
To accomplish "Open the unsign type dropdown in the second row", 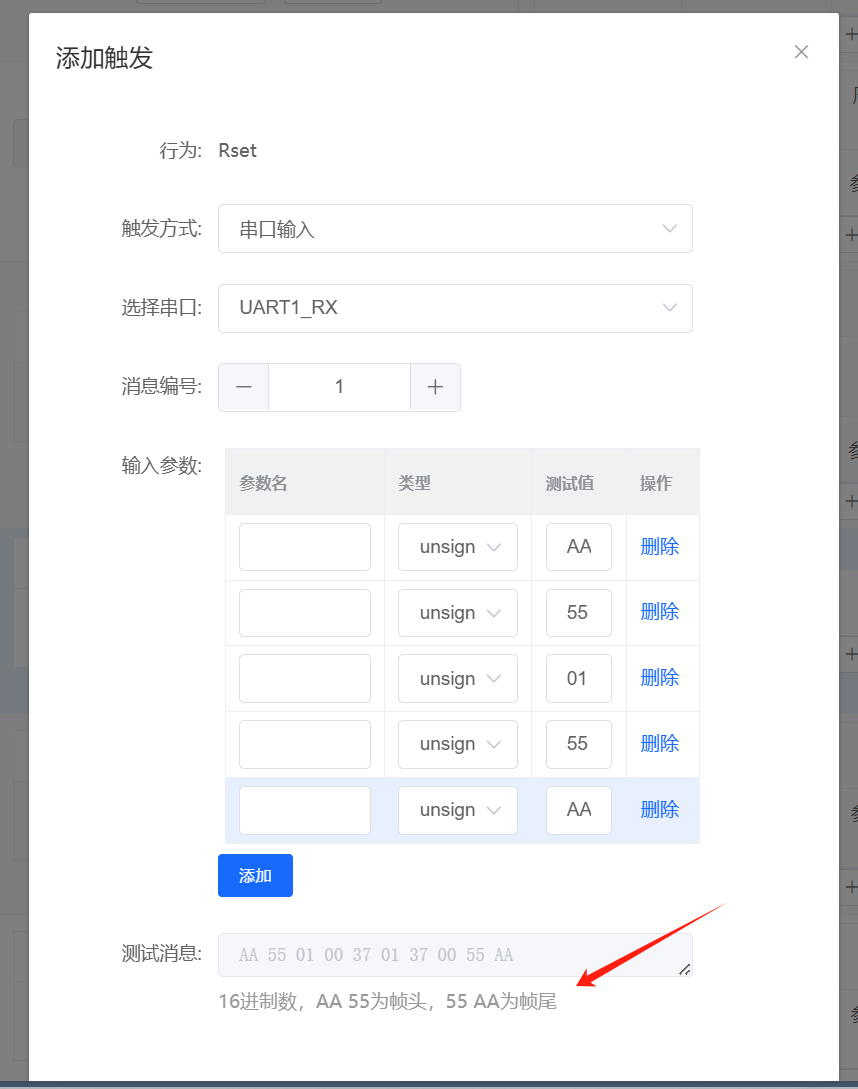I will [x=457, y=612].
